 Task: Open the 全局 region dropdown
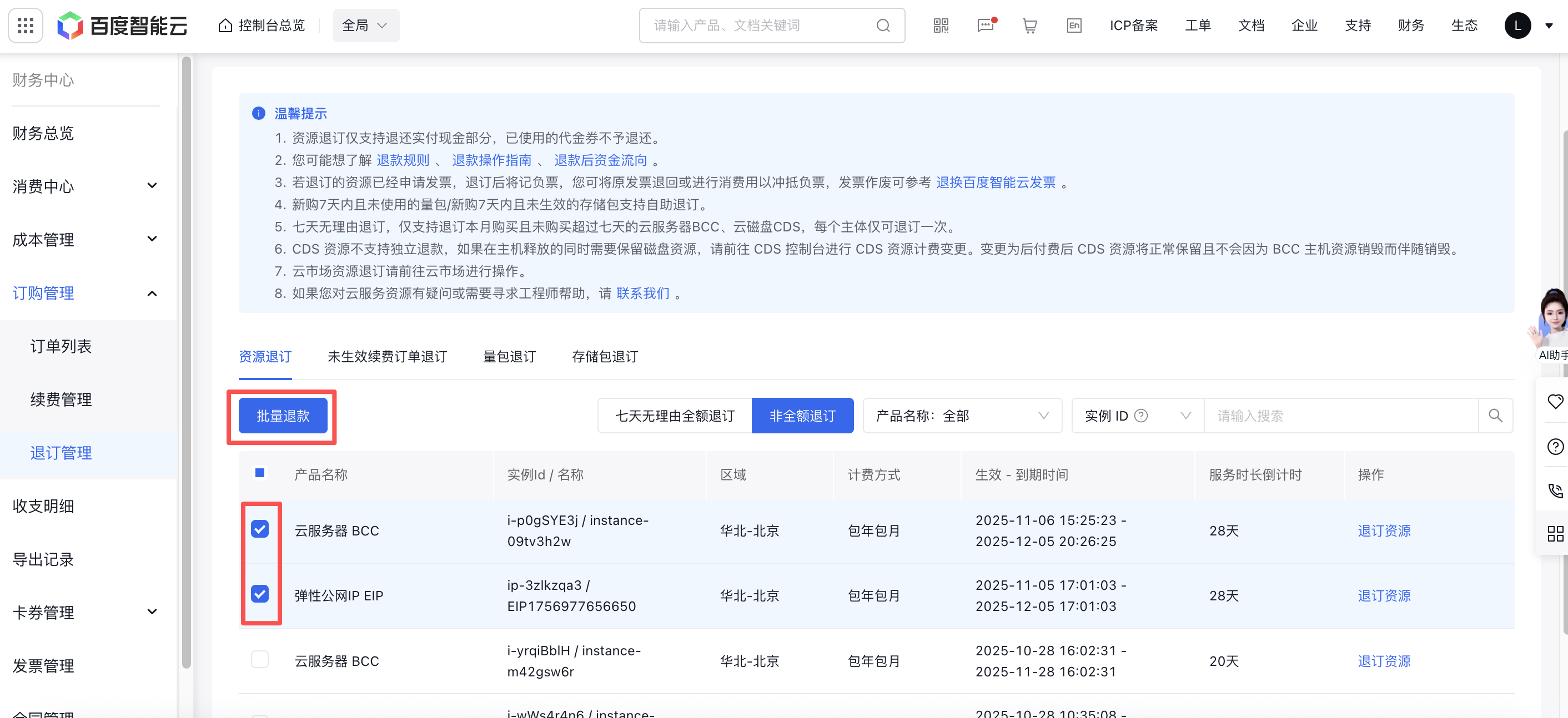tap(366, 26)
